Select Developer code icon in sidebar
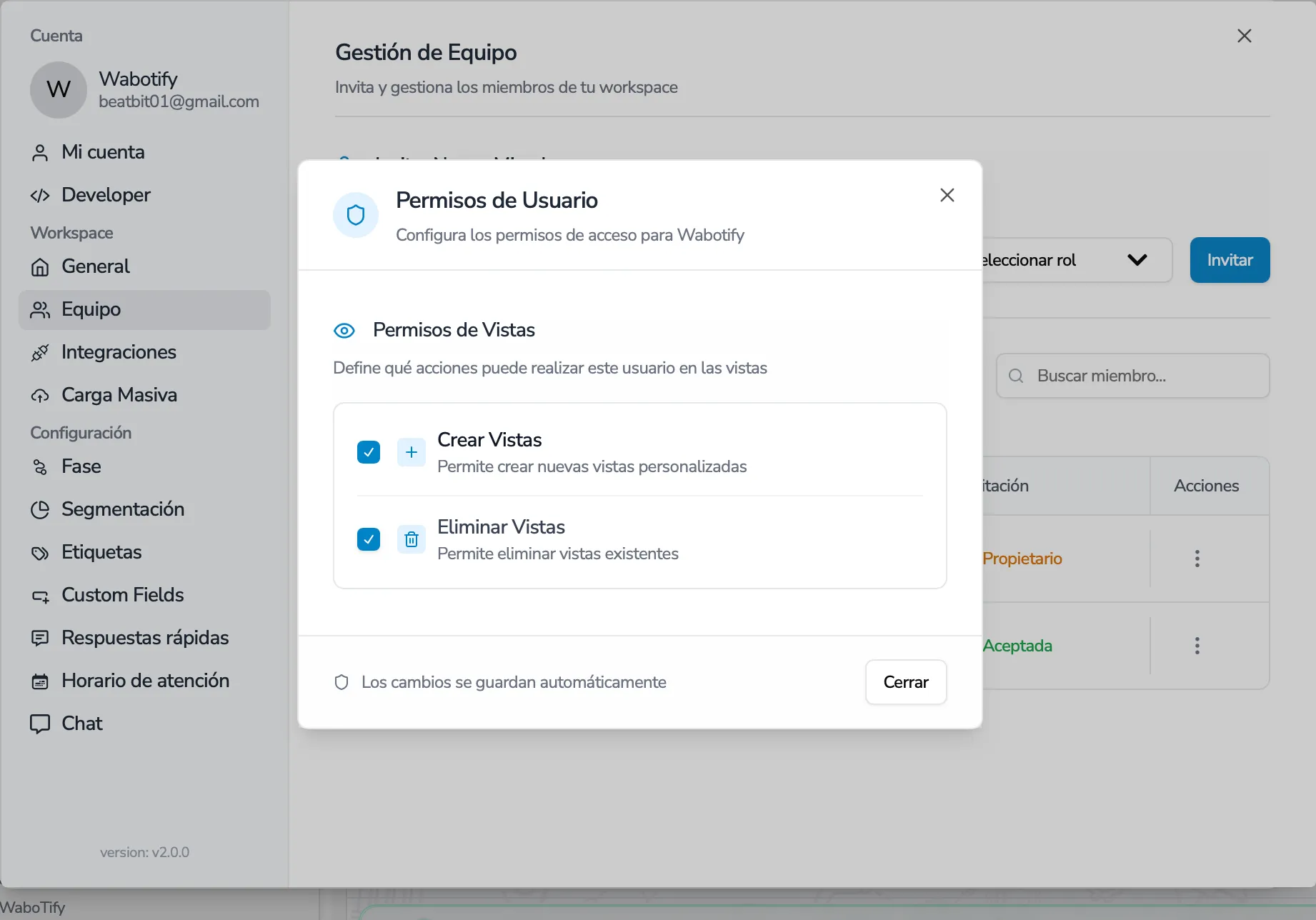The width and height of the screenshot is (1316, 920). (x=40, y=196)
